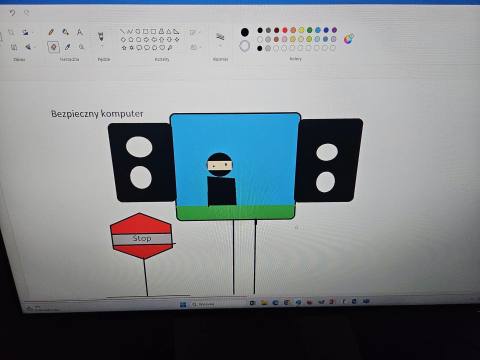Choose the Hexagon shape
Viewport: 480px width, 360px height.
coord(138,40)
